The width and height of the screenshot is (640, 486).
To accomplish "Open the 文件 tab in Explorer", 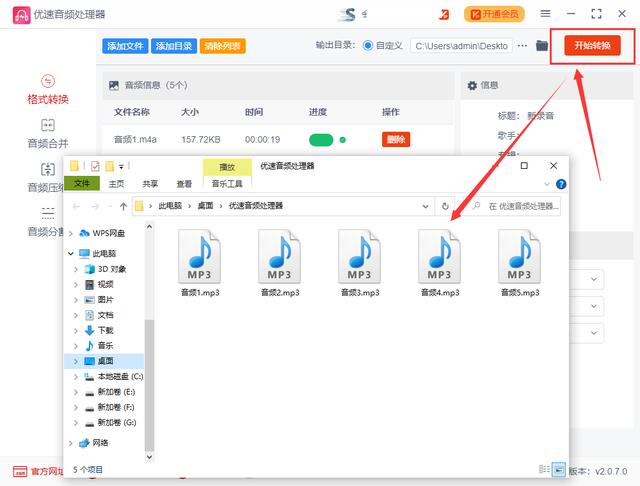I will click(82, 184).
